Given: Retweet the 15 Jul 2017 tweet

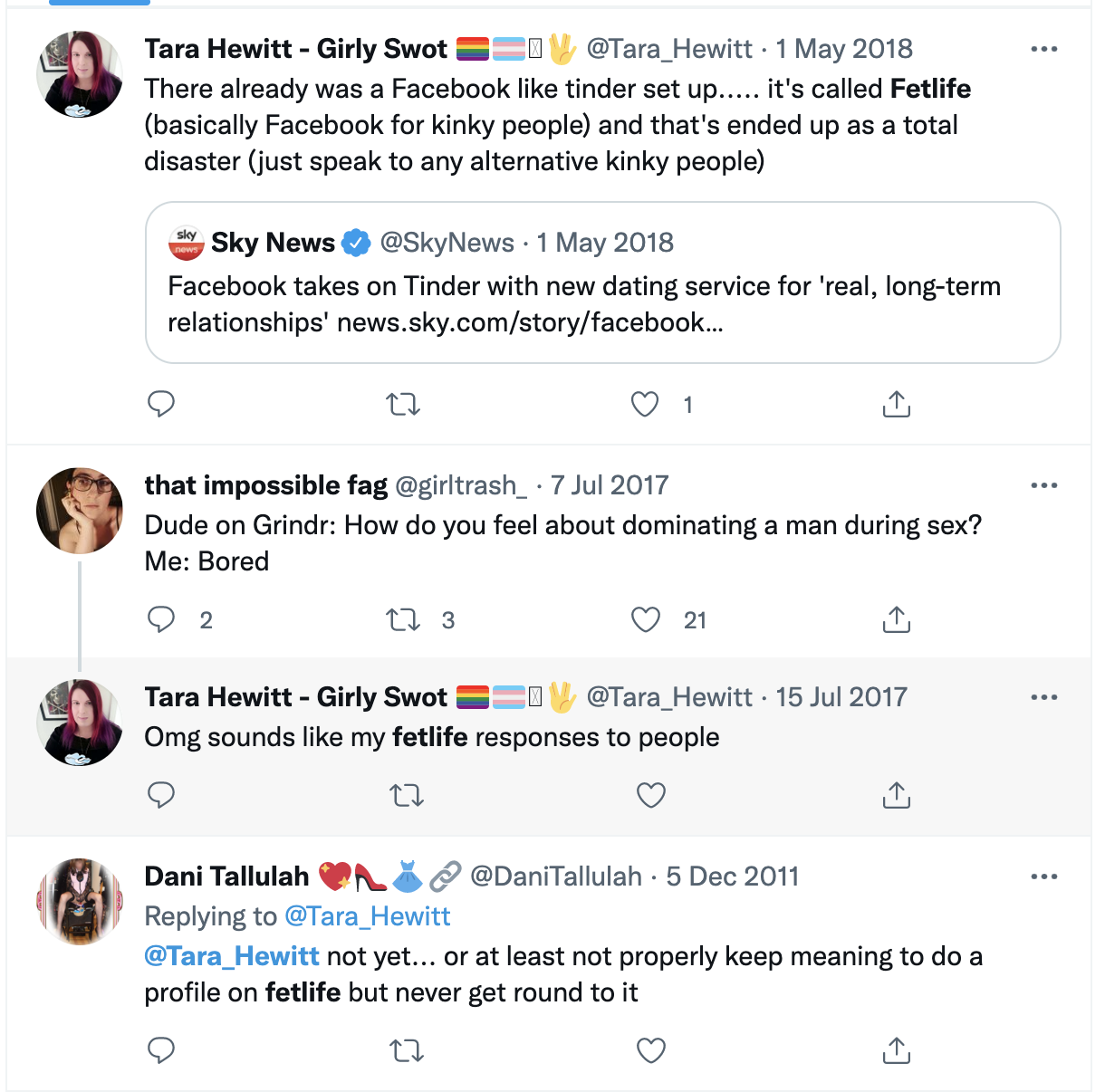Looking at the screenshot, I should coord(406,795).
